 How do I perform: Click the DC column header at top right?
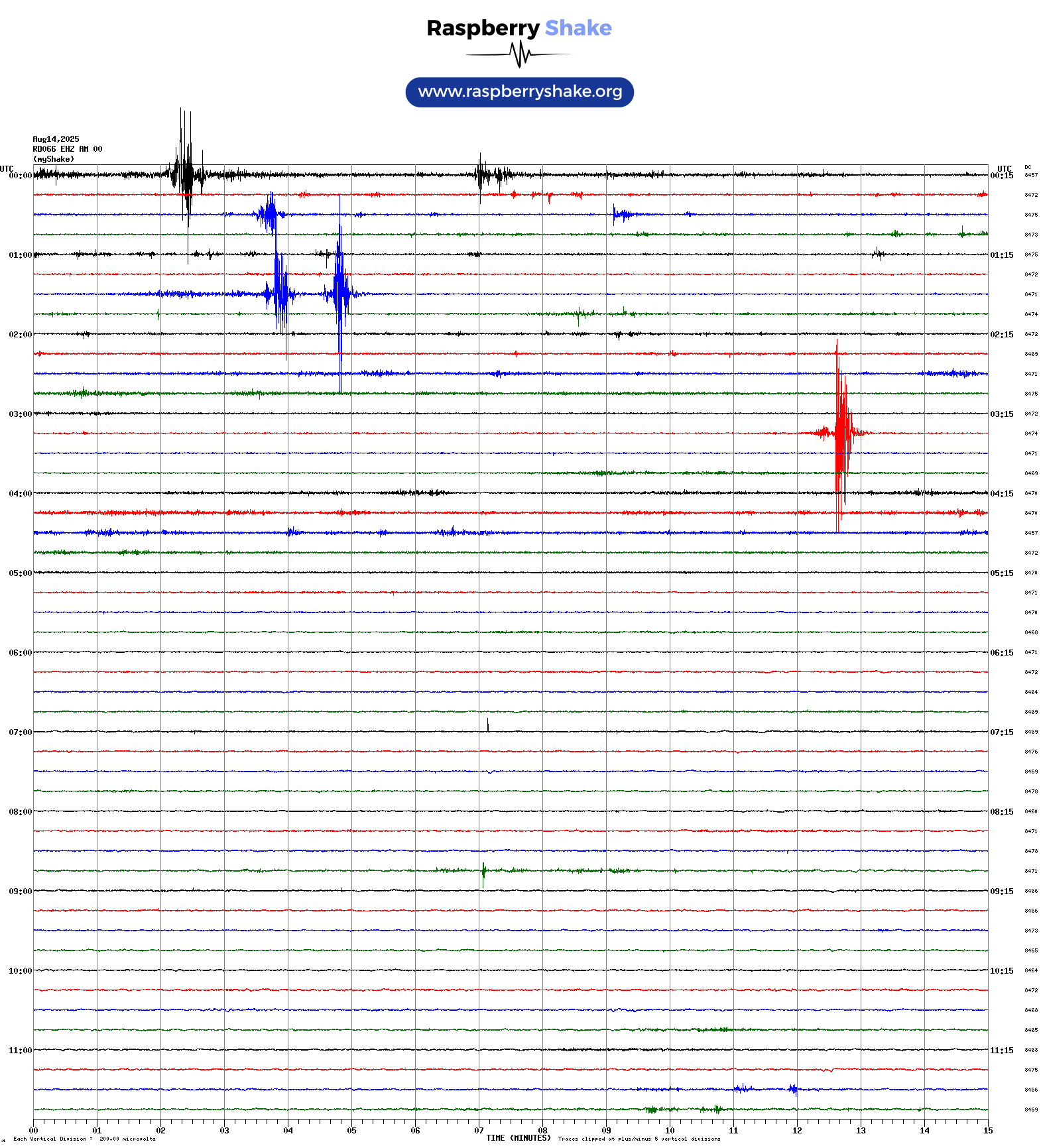tap(1028, 168)
